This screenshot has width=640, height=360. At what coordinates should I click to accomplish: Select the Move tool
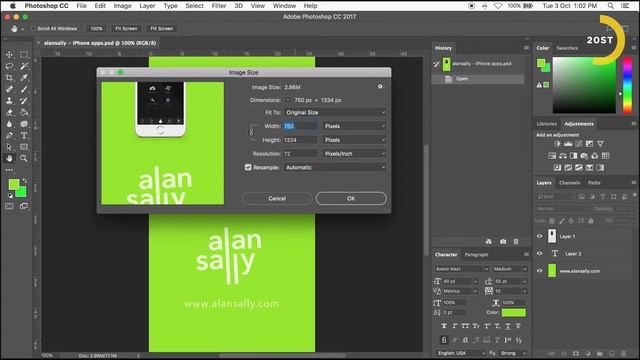click(x=9, y=55)
